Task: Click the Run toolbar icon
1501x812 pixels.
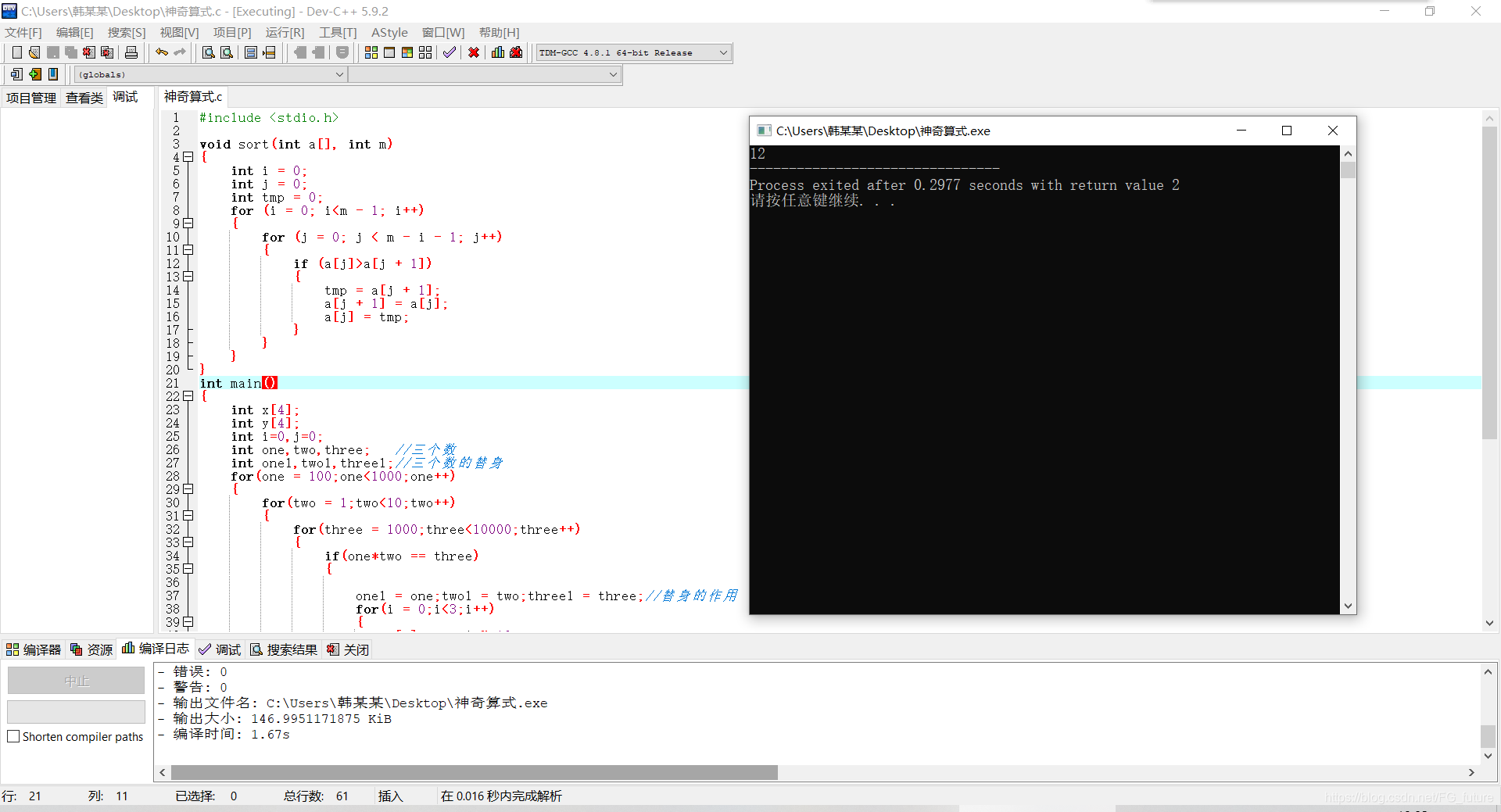Action: point(389,52)
